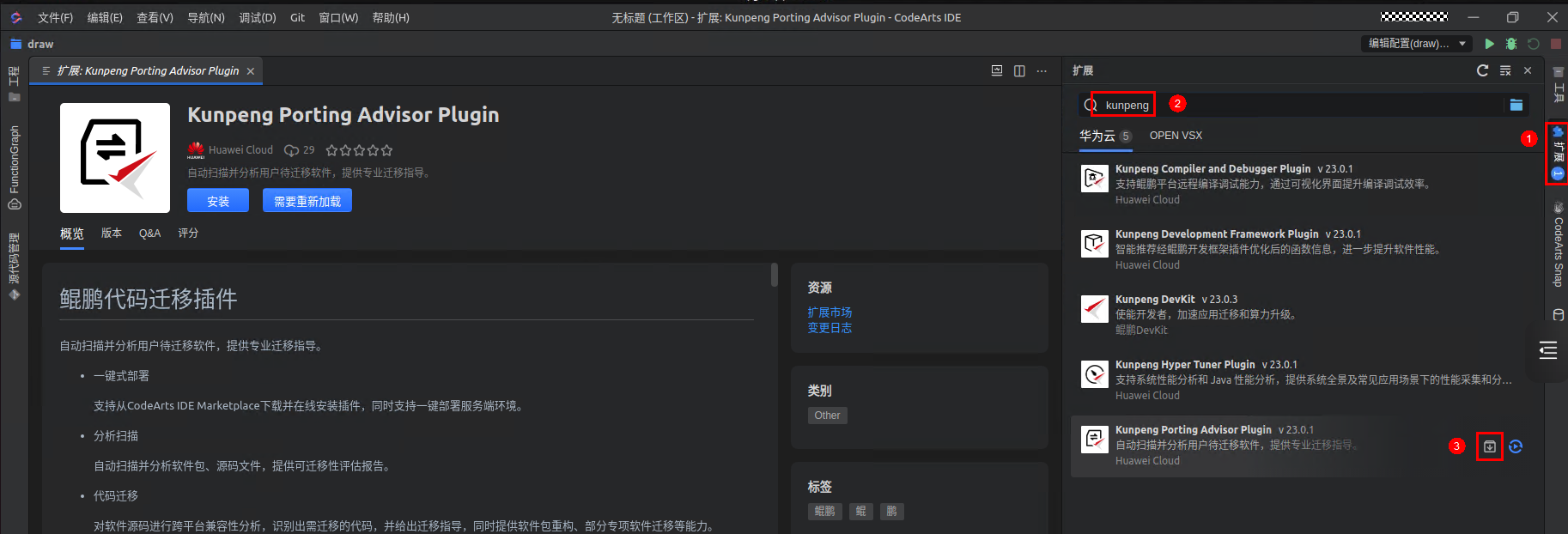The height and width of the screenshot is (534, 1568).
Task: Open the 编辑(E) menu
Action: tap(105, 17)
